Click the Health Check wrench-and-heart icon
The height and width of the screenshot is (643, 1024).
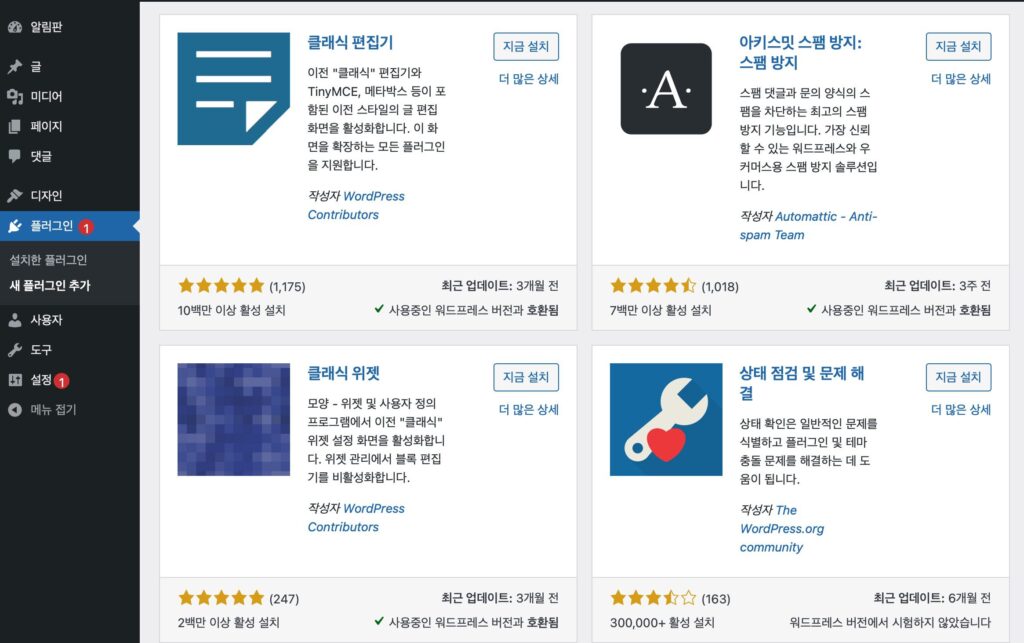666,419
